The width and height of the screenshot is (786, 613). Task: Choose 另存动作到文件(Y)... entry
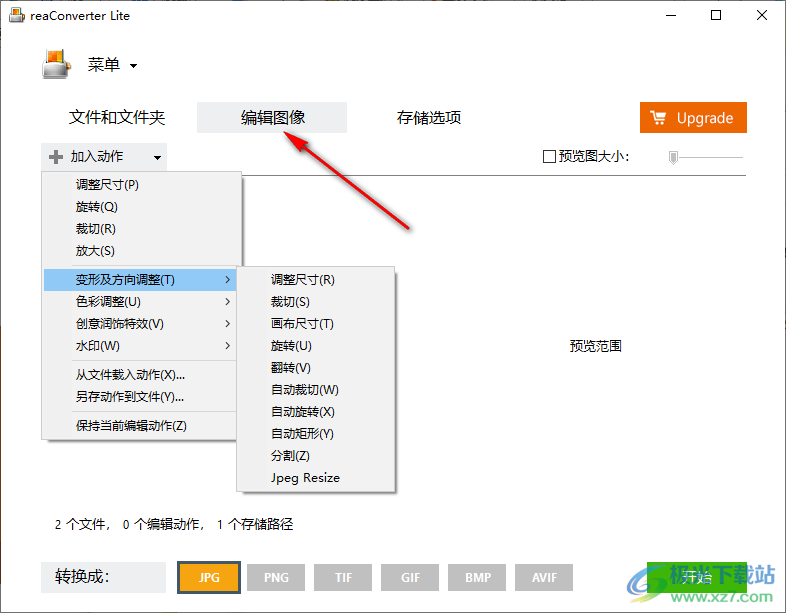point(139,397)
